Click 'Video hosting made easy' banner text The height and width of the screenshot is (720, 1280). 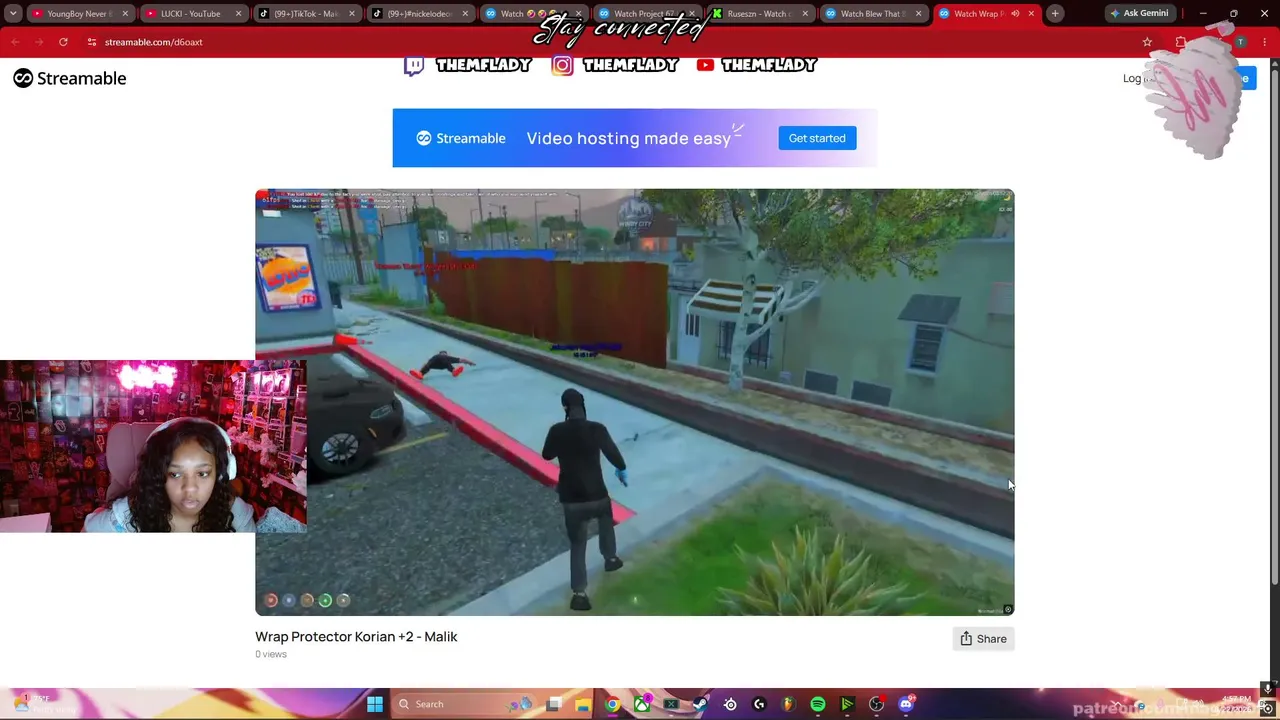[629, 139]
